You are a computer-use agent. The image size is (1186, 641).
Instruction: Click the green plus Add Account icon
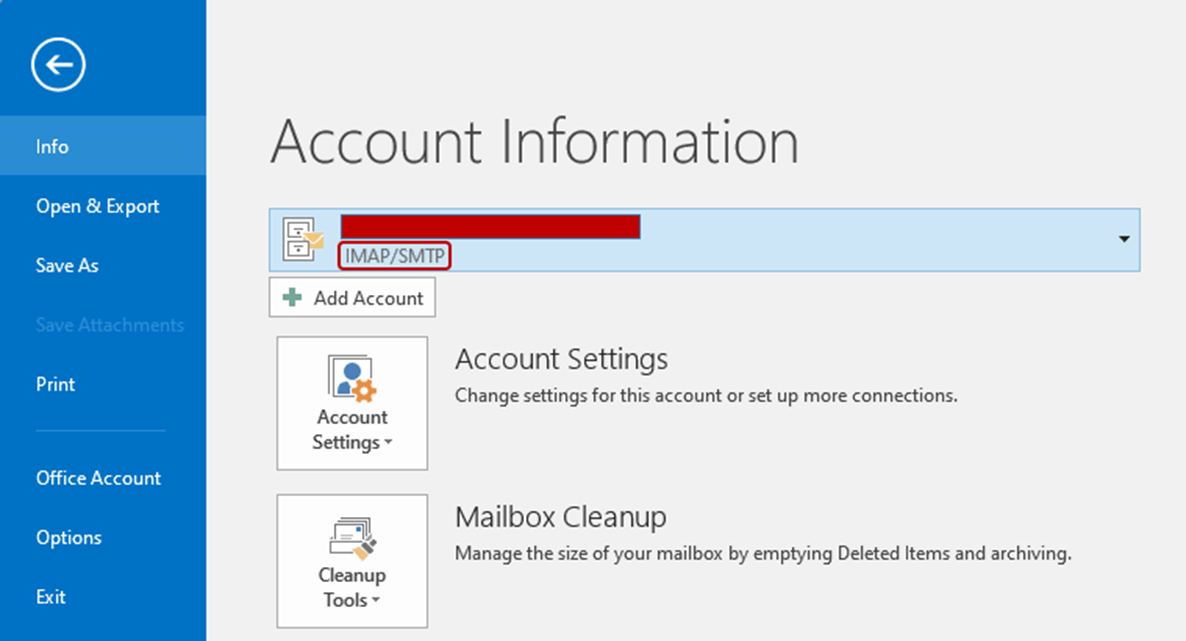[x=290, y=297]
